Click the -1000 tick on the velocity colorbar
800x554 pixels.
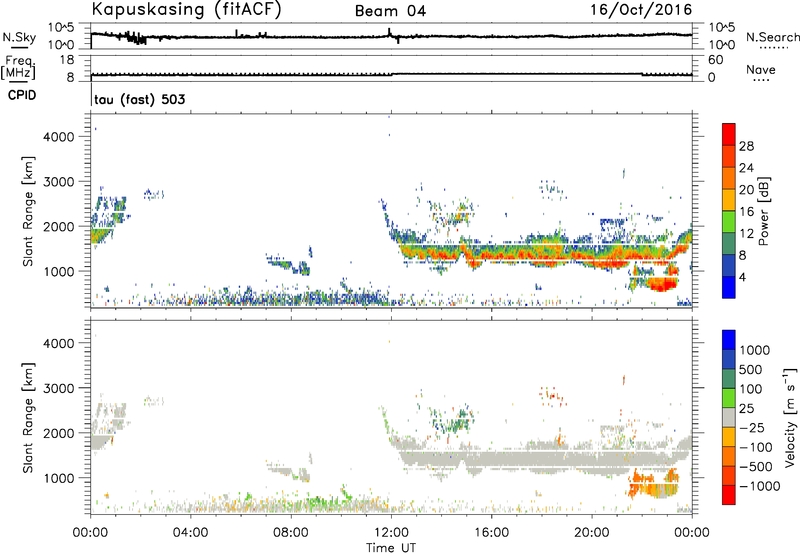pyautogui.click(x=759, y=486)
